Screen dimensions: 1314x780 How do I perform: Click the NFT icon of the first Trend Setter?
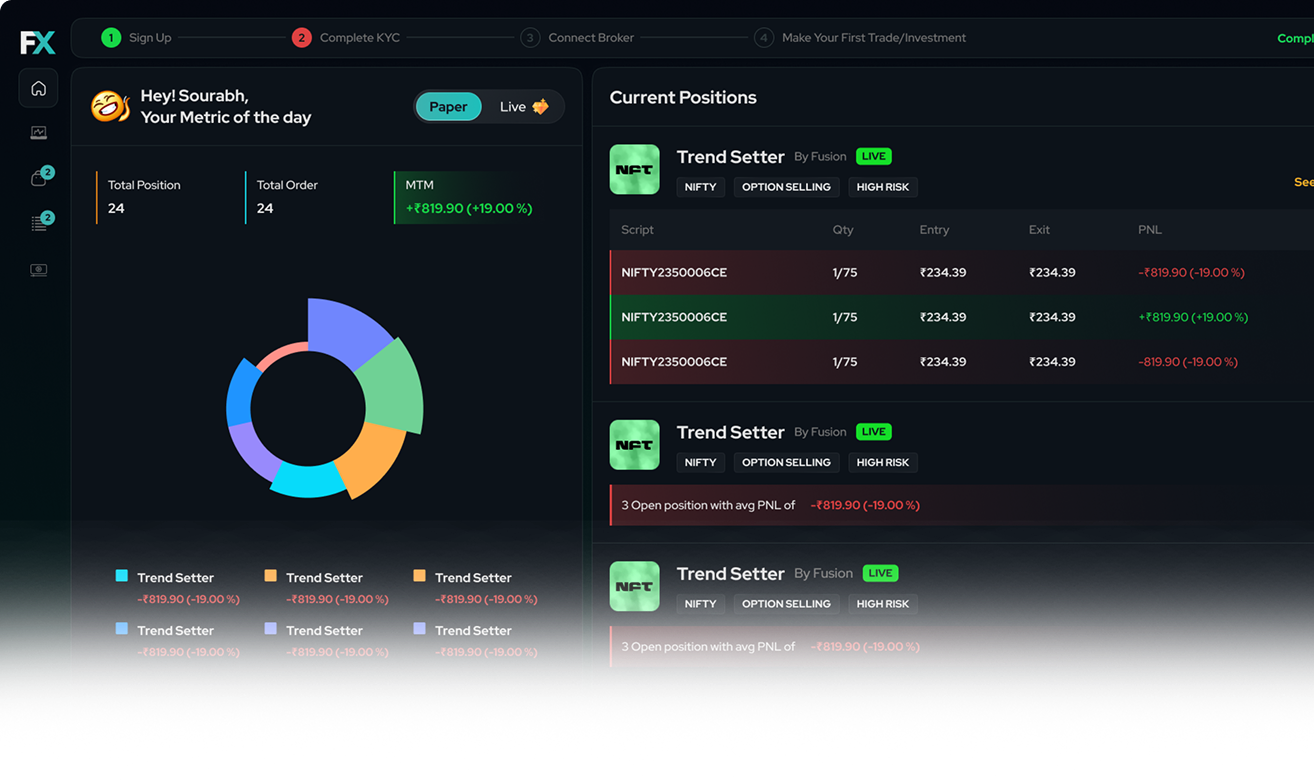click(x=634, y=170)
